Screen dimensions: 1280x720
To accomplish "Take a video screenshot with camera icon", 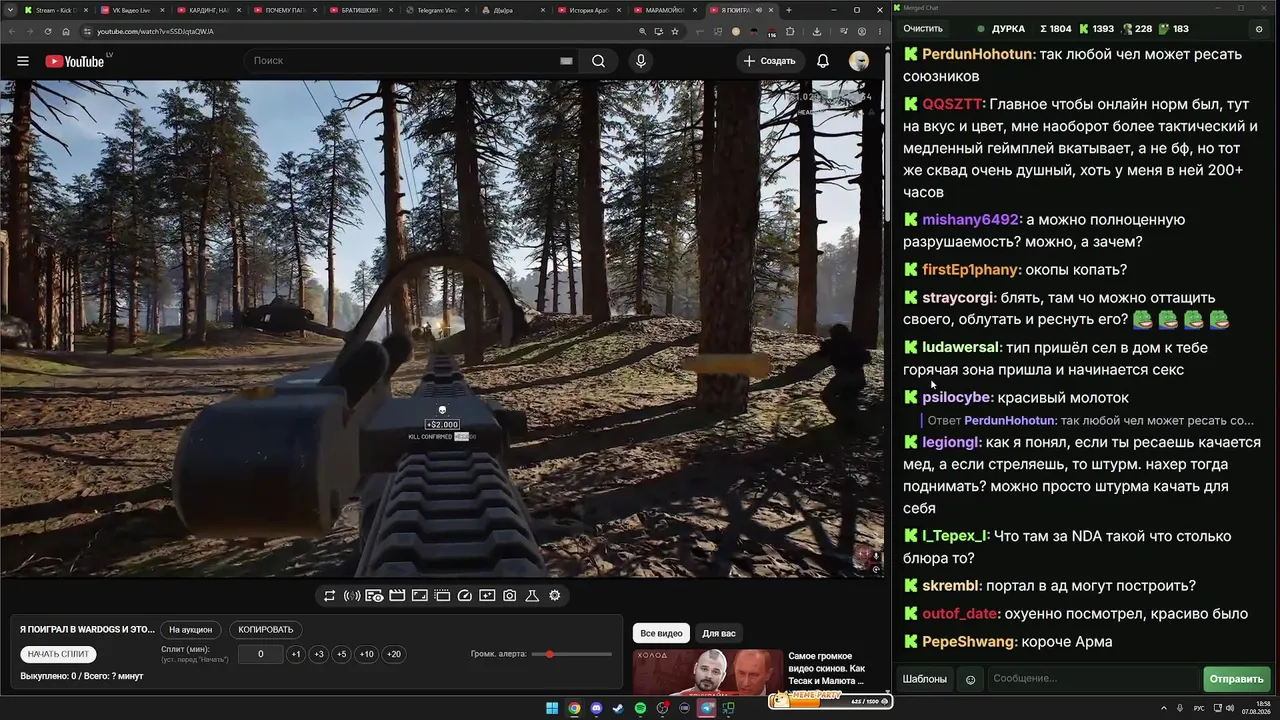I will pos(510,596).
